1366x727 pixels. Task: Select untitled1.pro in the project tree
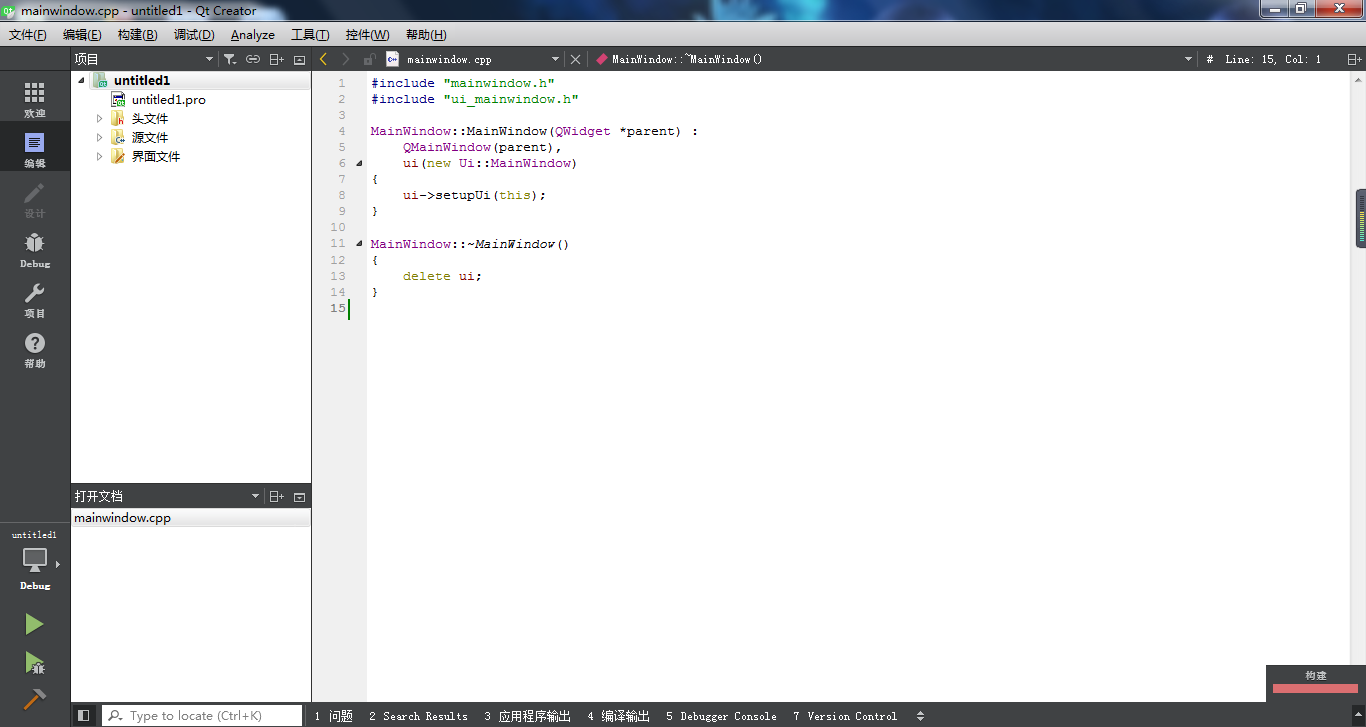pyautogui.click(x=169, y=99)
